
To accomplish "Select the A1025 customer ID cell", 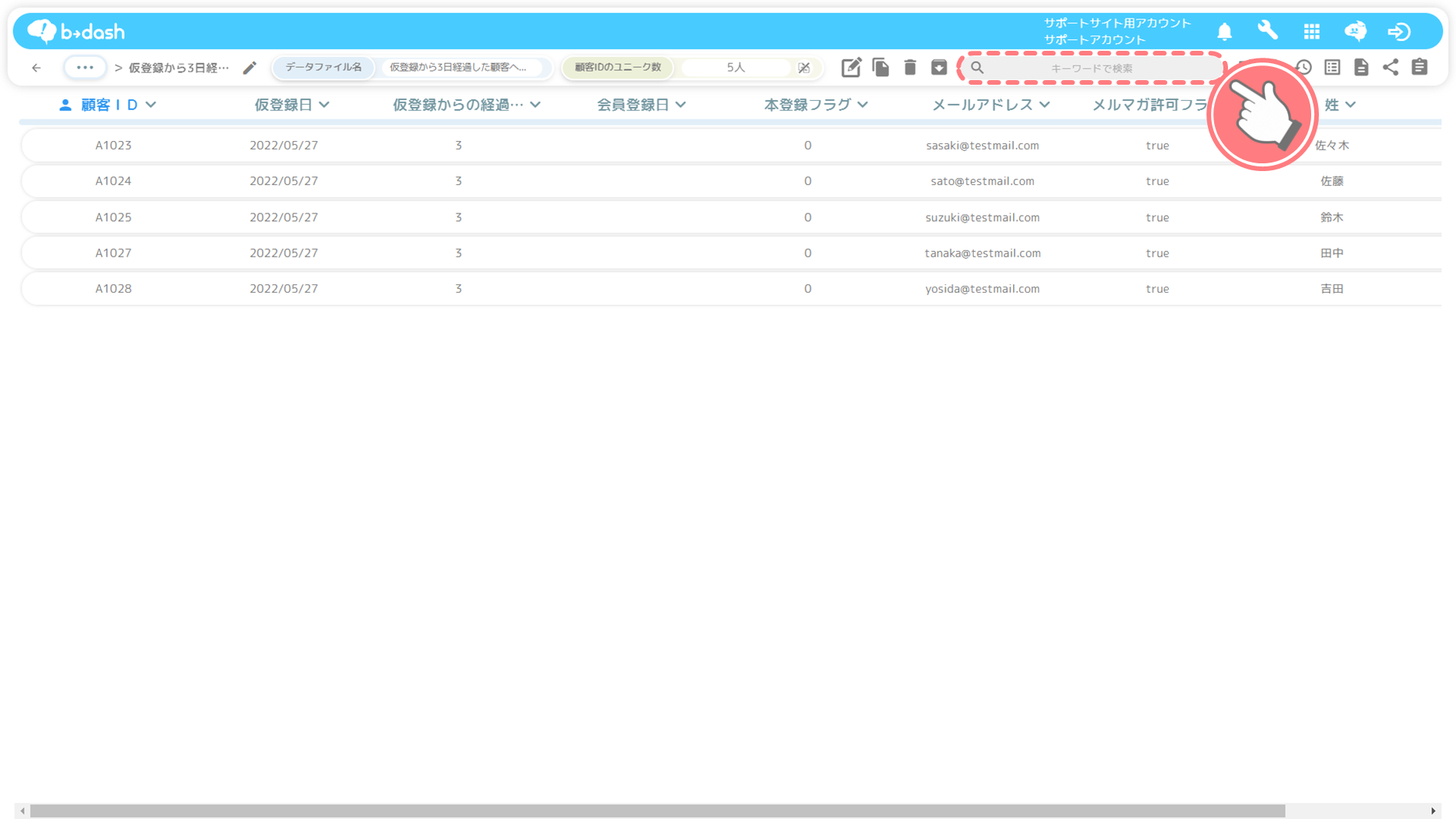I will (x=113, y=217).
